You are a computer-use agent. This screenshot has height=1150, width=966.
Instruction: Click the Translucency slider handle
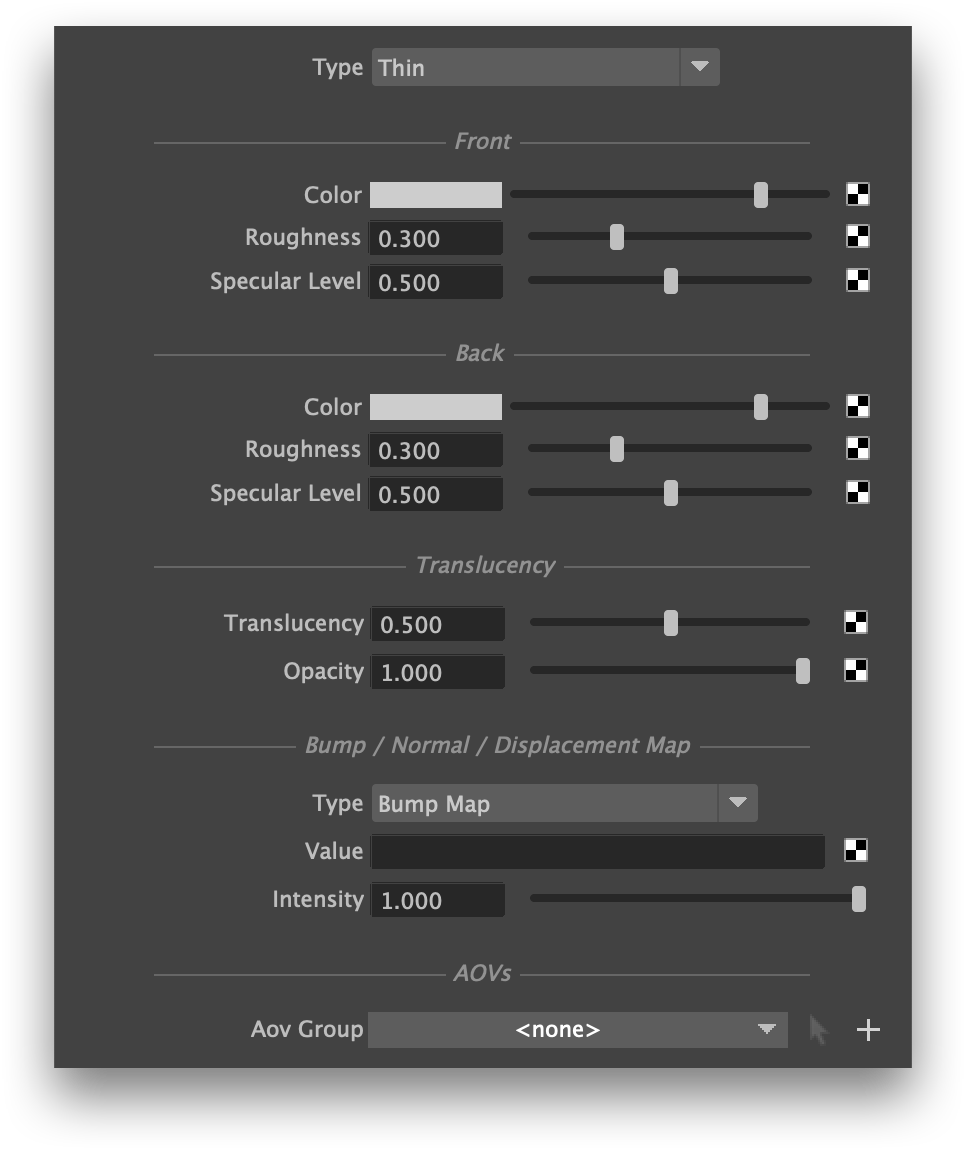point(670,623)
